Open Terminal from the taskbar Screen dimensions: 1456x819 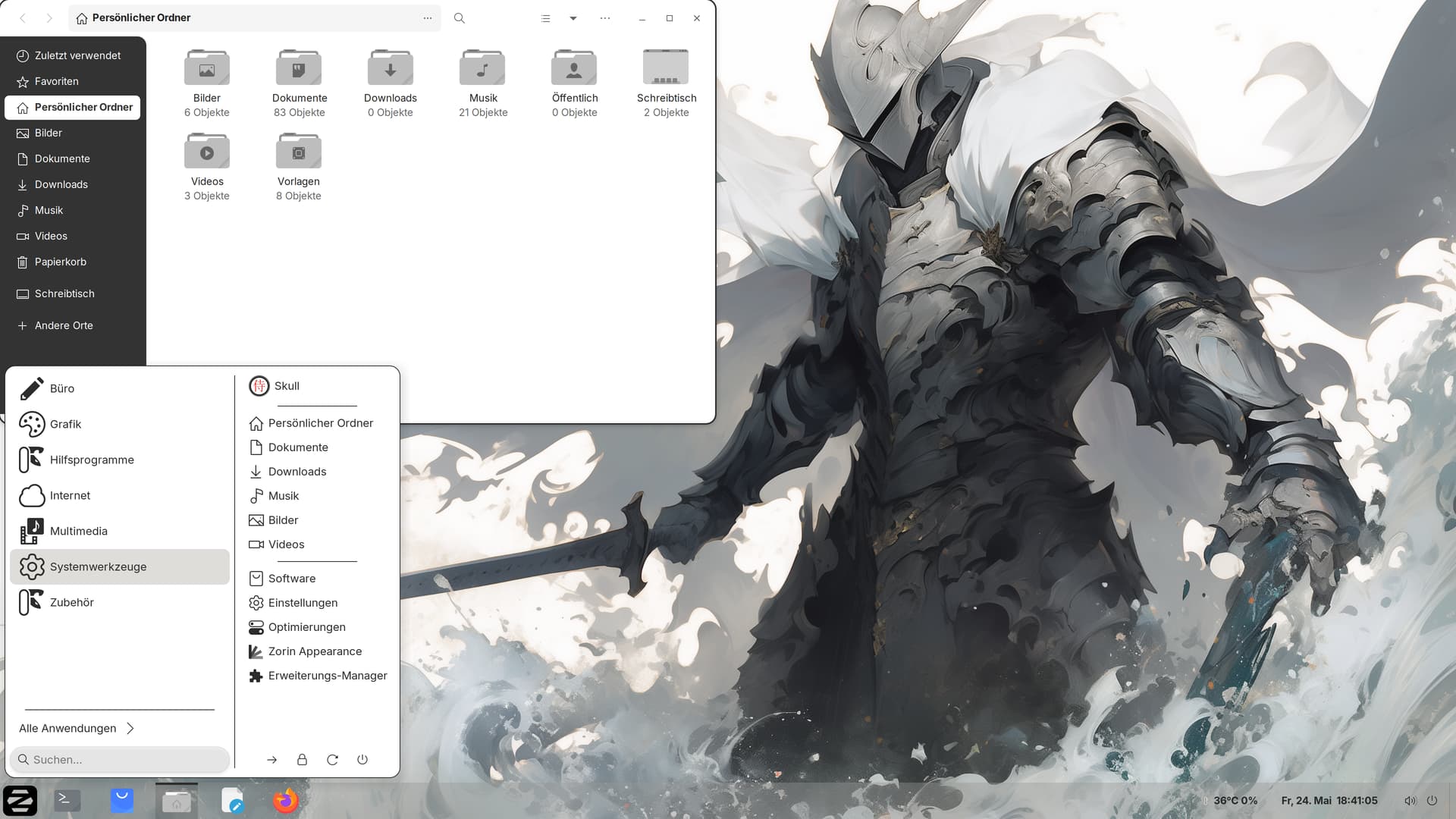tap(67, 800)
